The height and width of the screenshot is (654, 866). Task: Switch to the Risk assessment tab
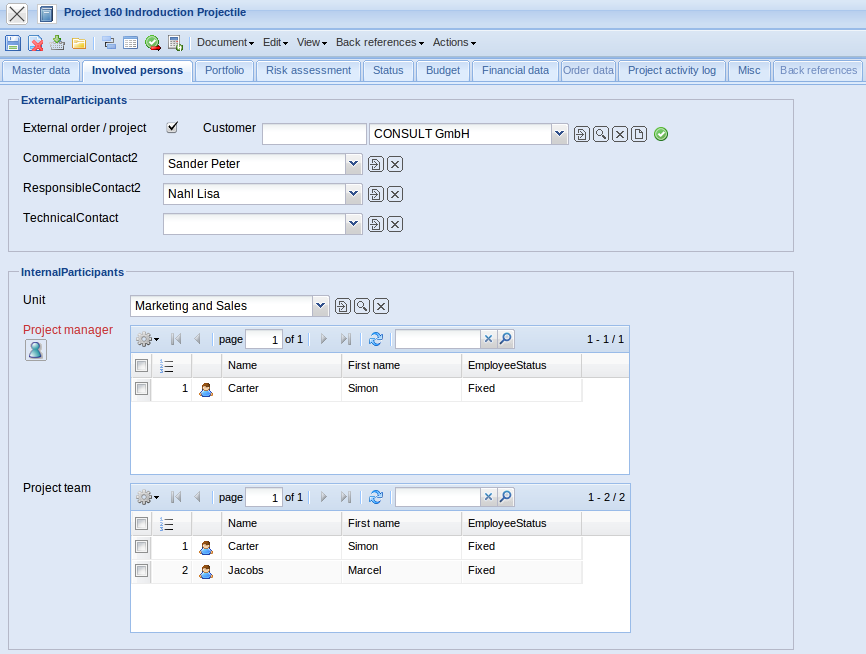pyautogui.click(x=308, y=71)
